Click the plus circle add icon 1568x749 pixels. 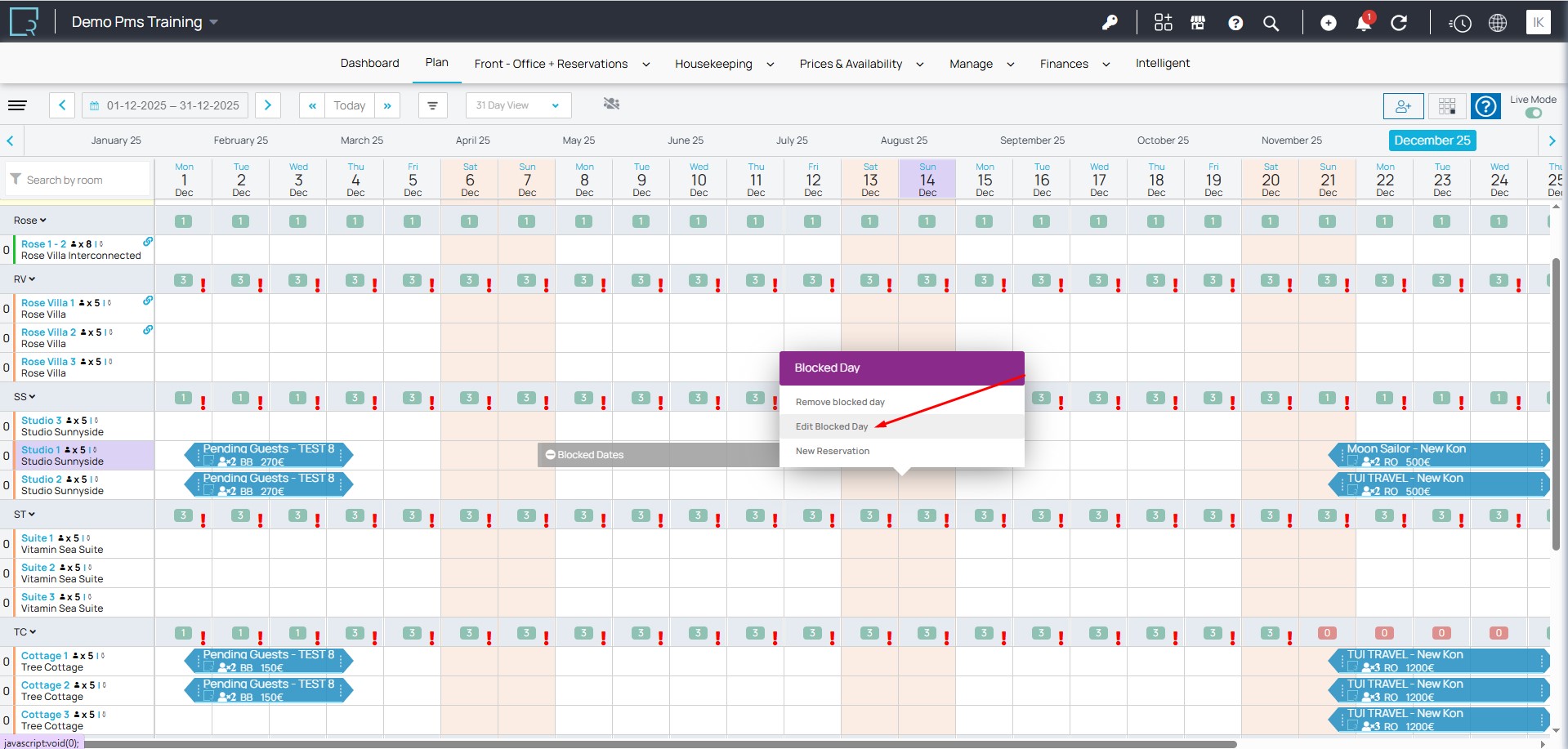(x=1329, y=23)
